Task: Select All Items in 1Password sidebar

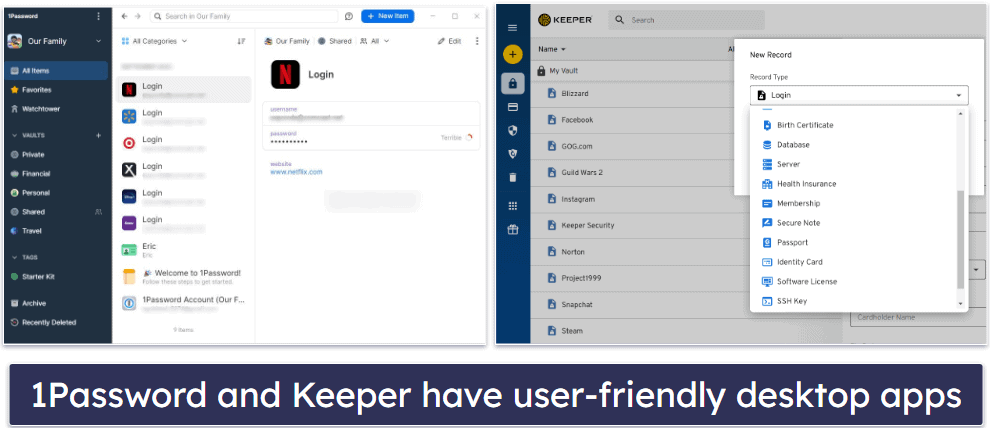Action: point(56,71)
